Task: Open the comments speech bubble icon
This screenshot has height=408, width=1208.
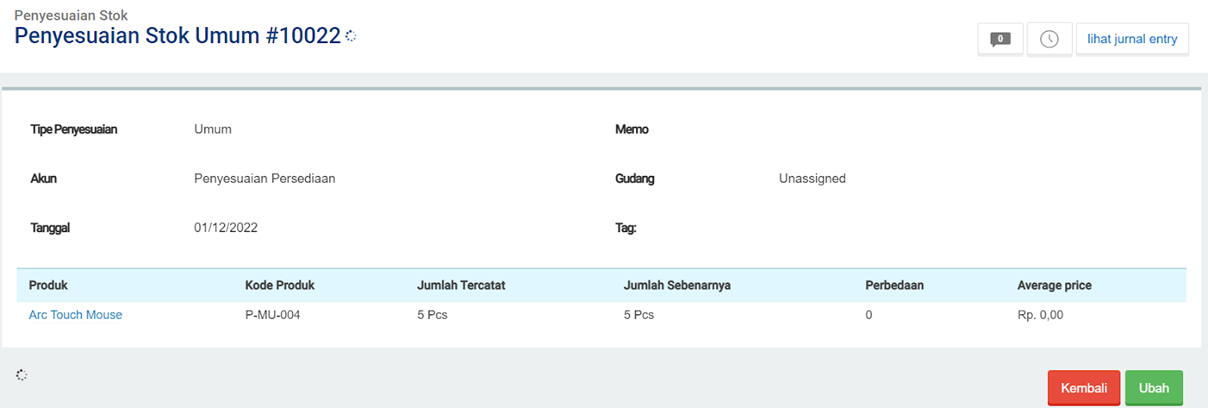Action: [999, 39]
